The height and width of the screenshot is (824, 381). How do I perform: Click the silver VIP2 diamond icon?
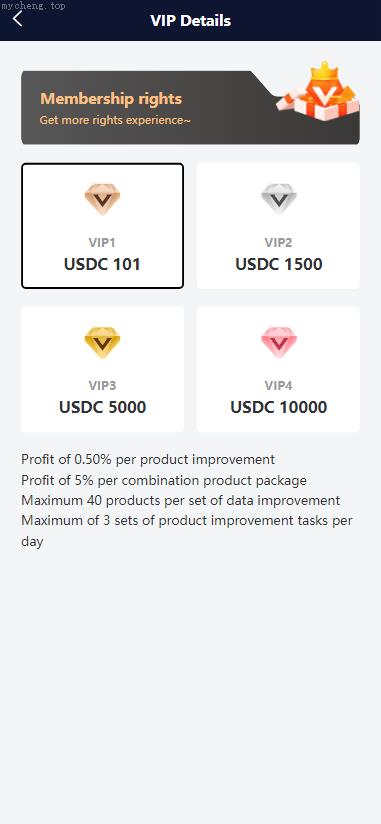pyautogui.click(x=279, y=199)
